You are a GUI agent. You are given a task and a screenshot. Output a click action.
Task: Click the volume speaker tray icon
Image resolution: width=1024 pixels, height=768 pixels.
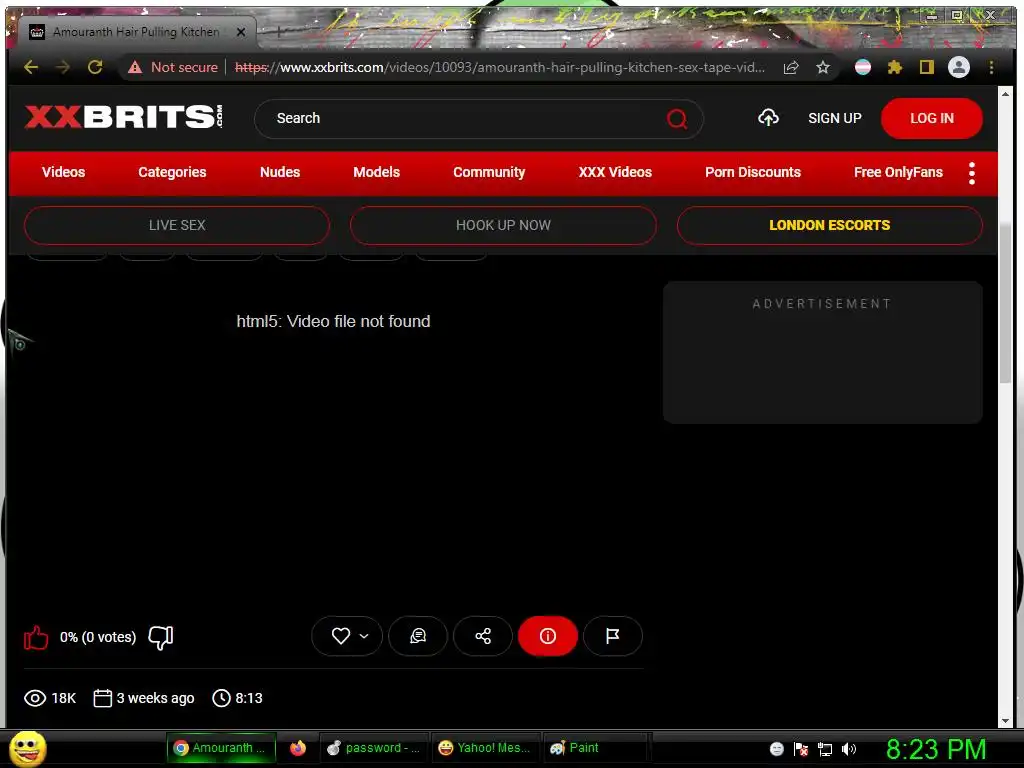coord(849,749)
